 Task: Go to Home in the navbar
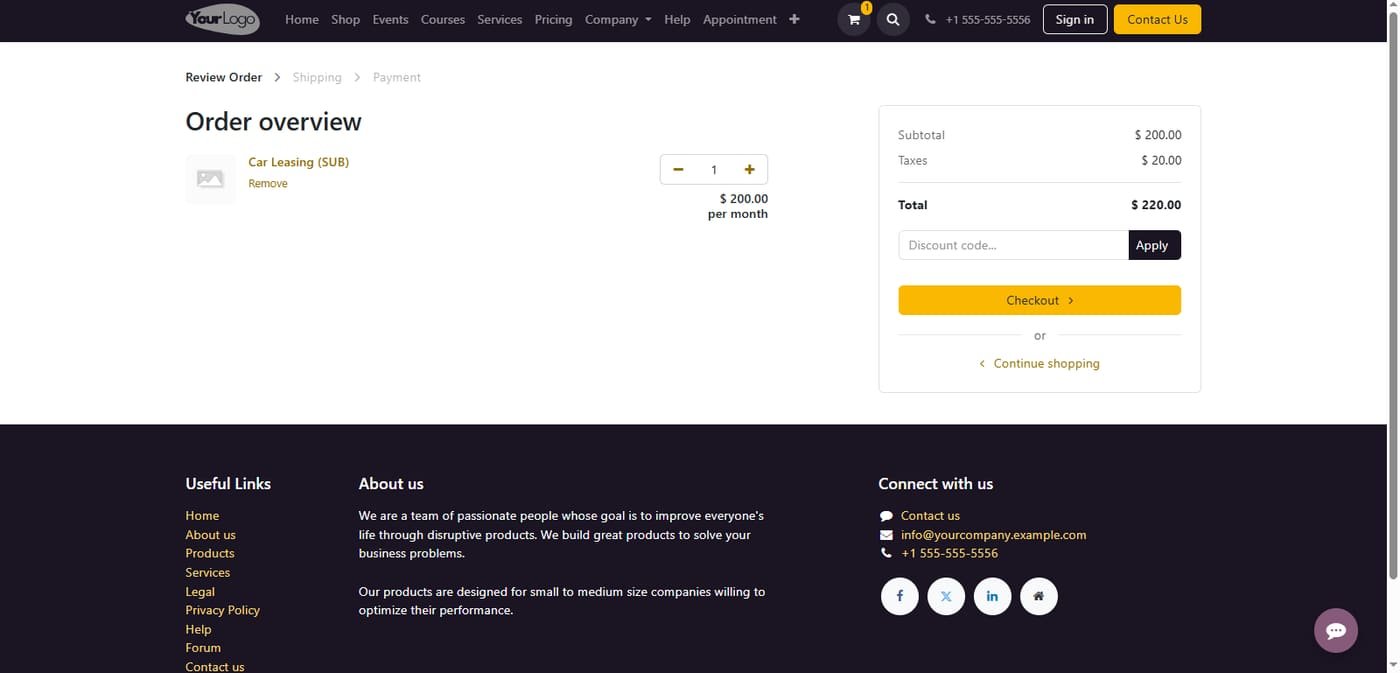(x=302, y=19)
